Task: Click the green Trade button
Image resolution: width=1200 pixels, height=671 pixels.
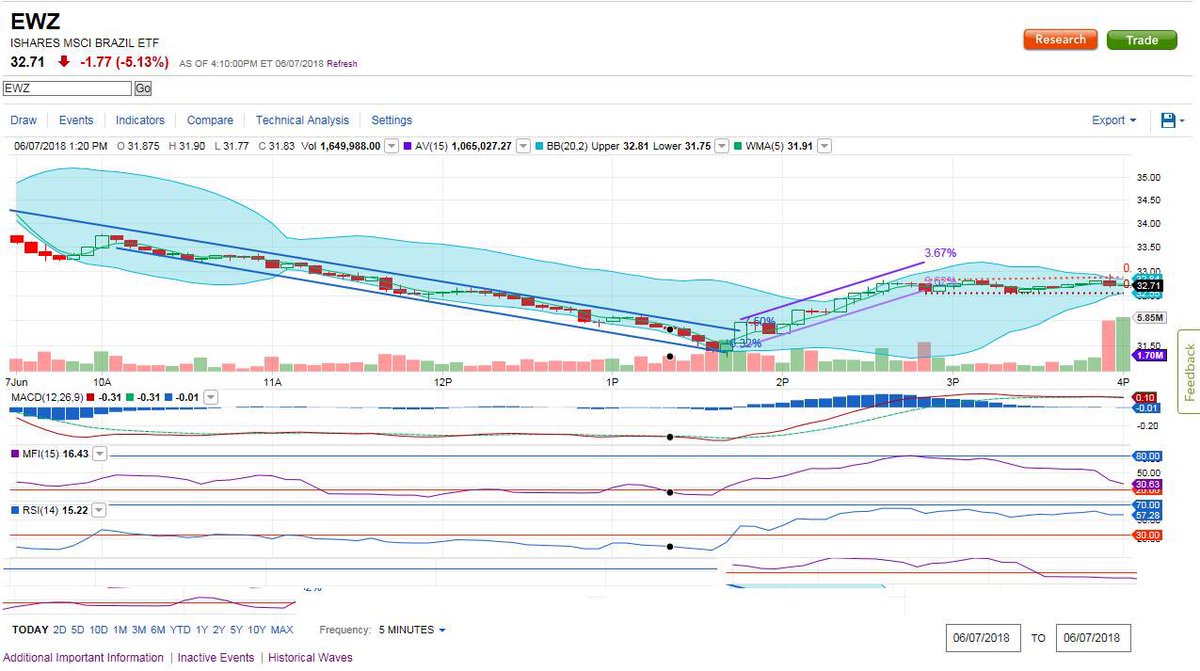Action: click(1142, 40)
